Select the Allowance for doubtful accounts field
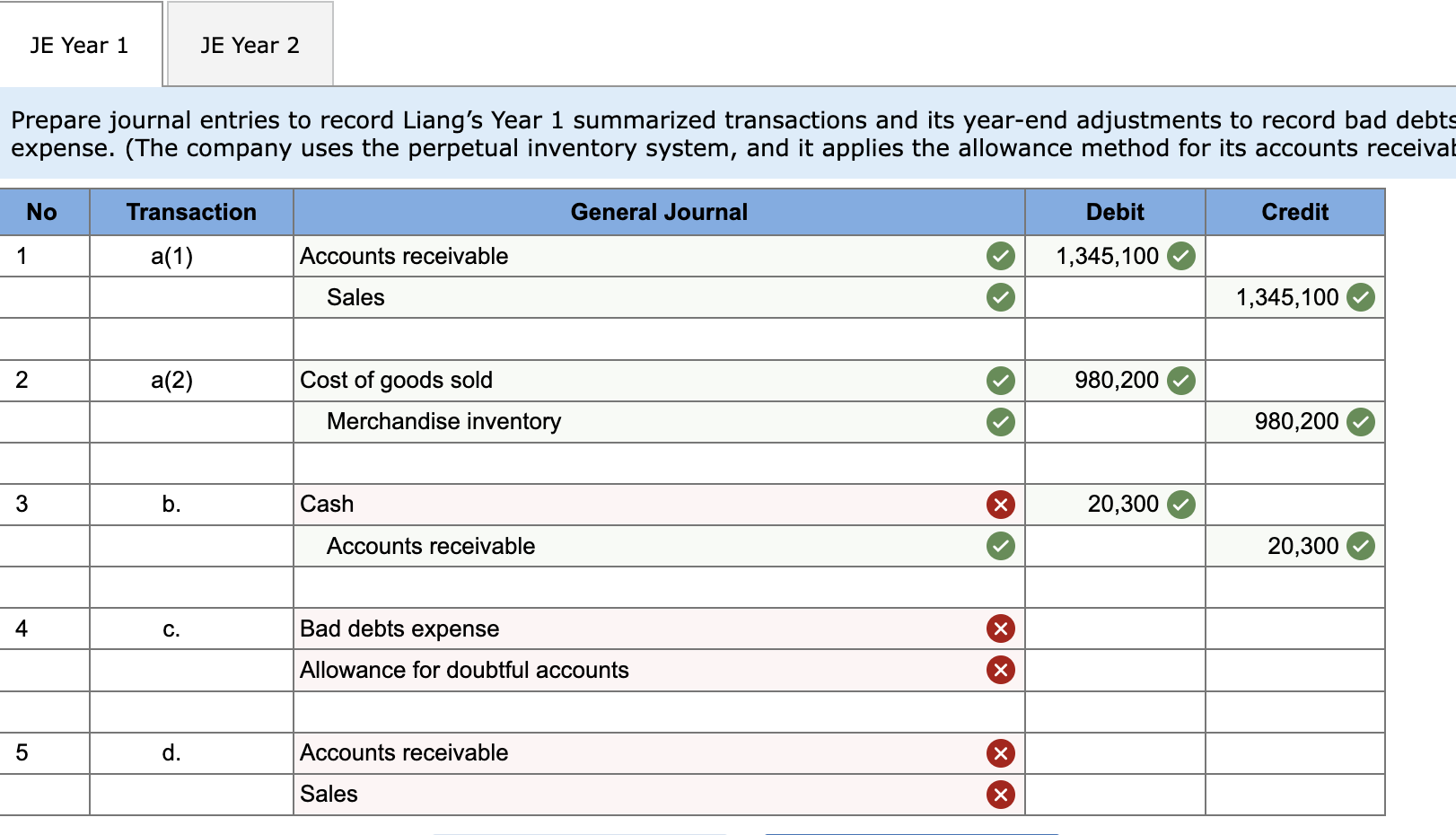Viewport: 1456px width, 835px height. coord(659,670)
